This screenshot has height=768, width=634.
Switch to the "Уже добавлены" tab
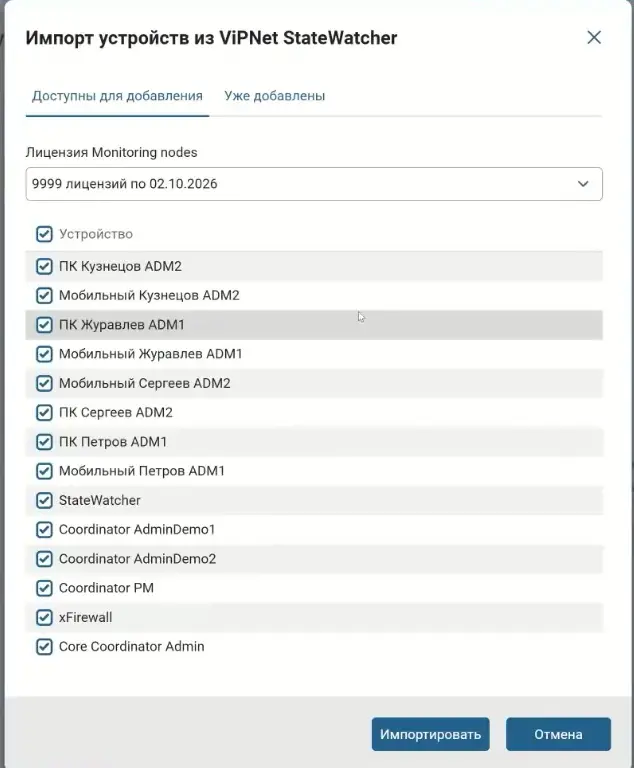pos(274,96)
